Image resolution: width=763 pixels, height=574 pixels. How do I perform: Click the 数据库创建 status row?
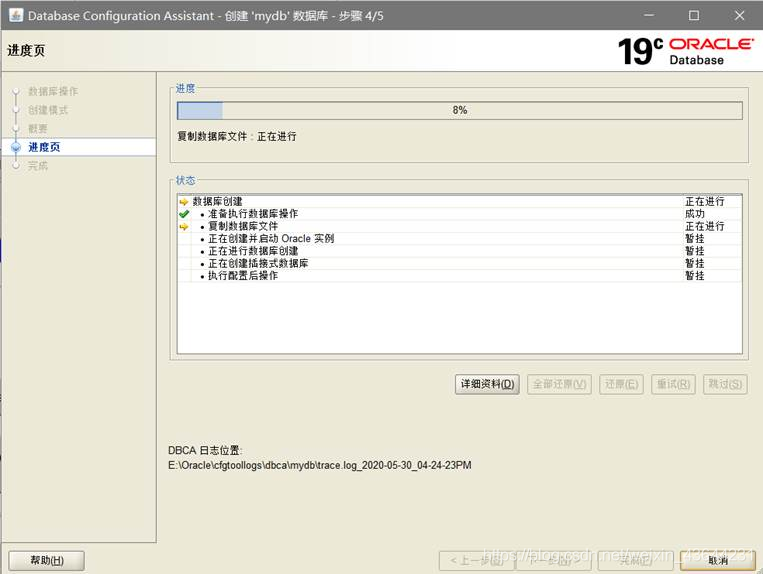tap(460, 201)
